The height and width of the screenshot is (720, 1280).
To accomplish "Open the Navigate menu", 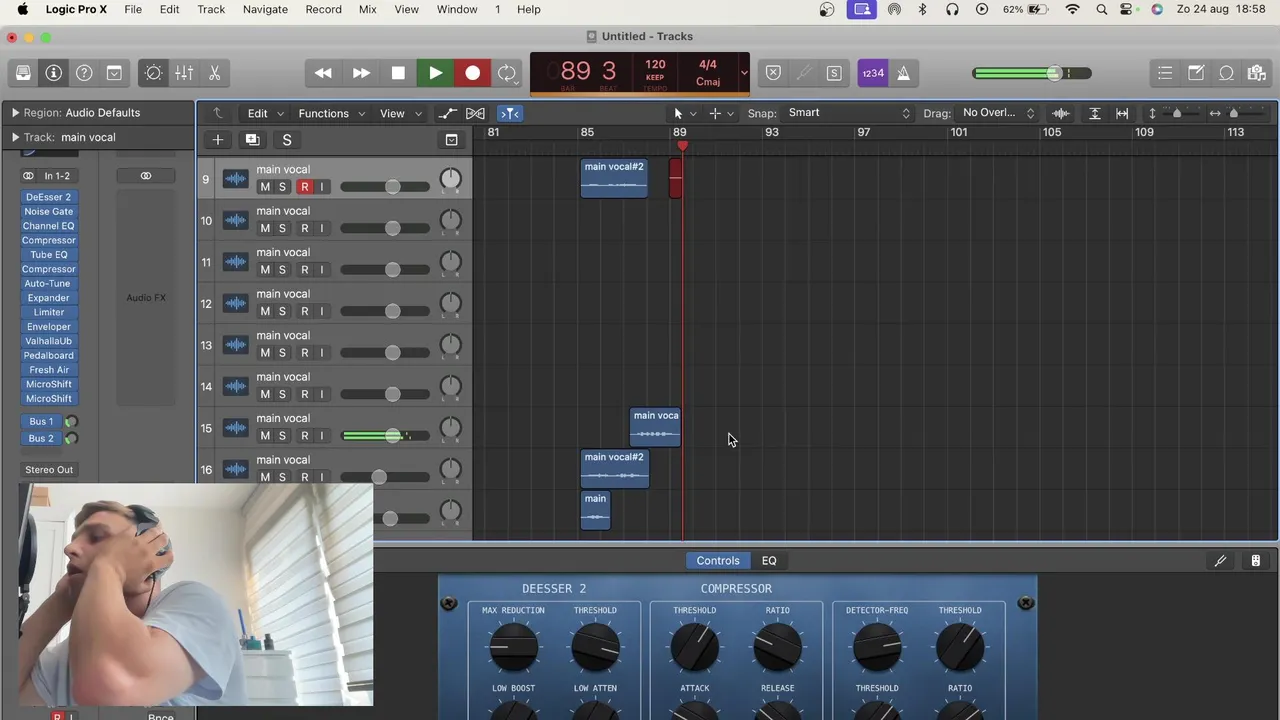I will (265, 9).
